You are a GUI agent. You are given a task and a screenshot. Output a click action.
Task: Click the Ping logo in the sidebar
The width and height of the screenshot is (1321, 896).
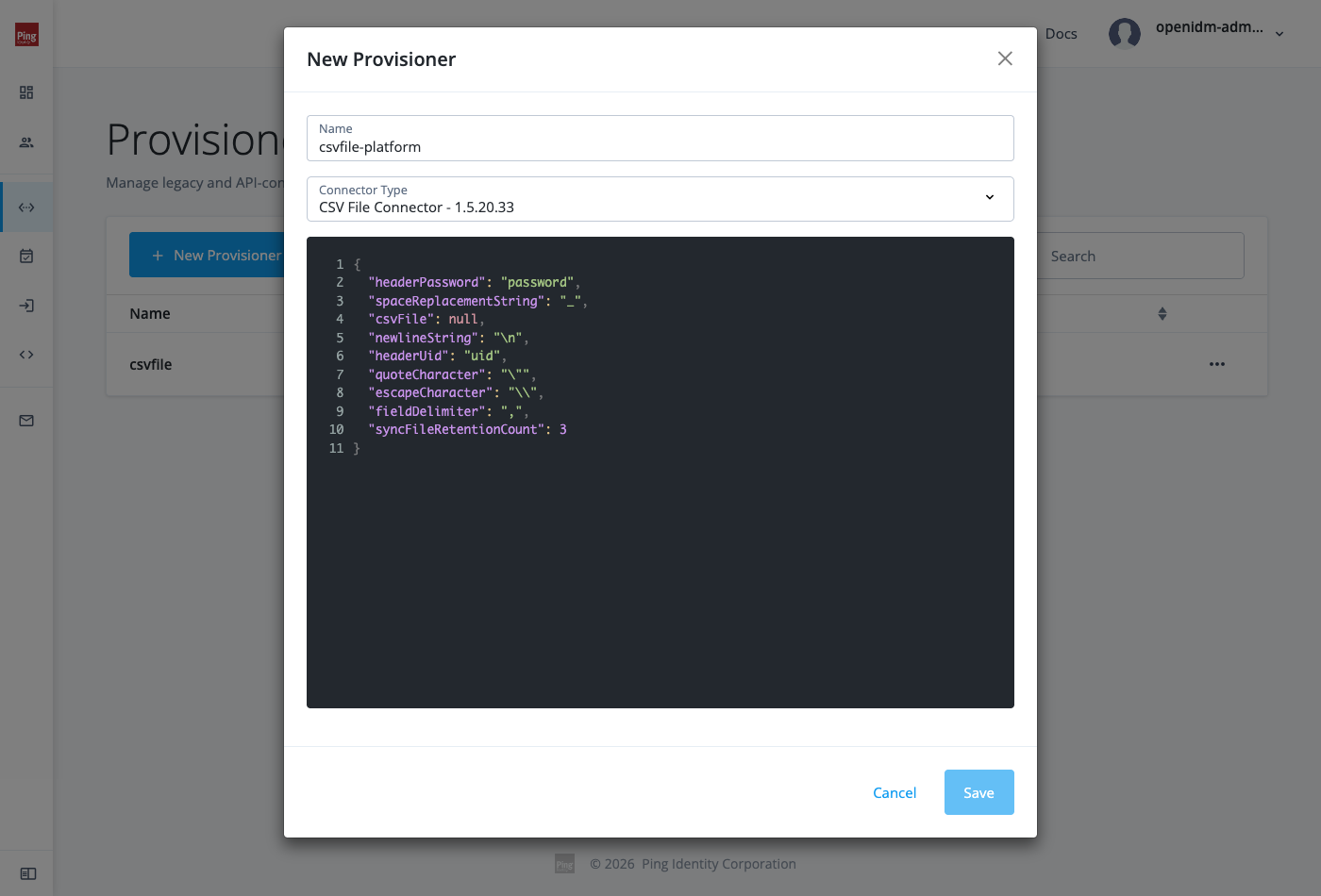pos(26,35)
